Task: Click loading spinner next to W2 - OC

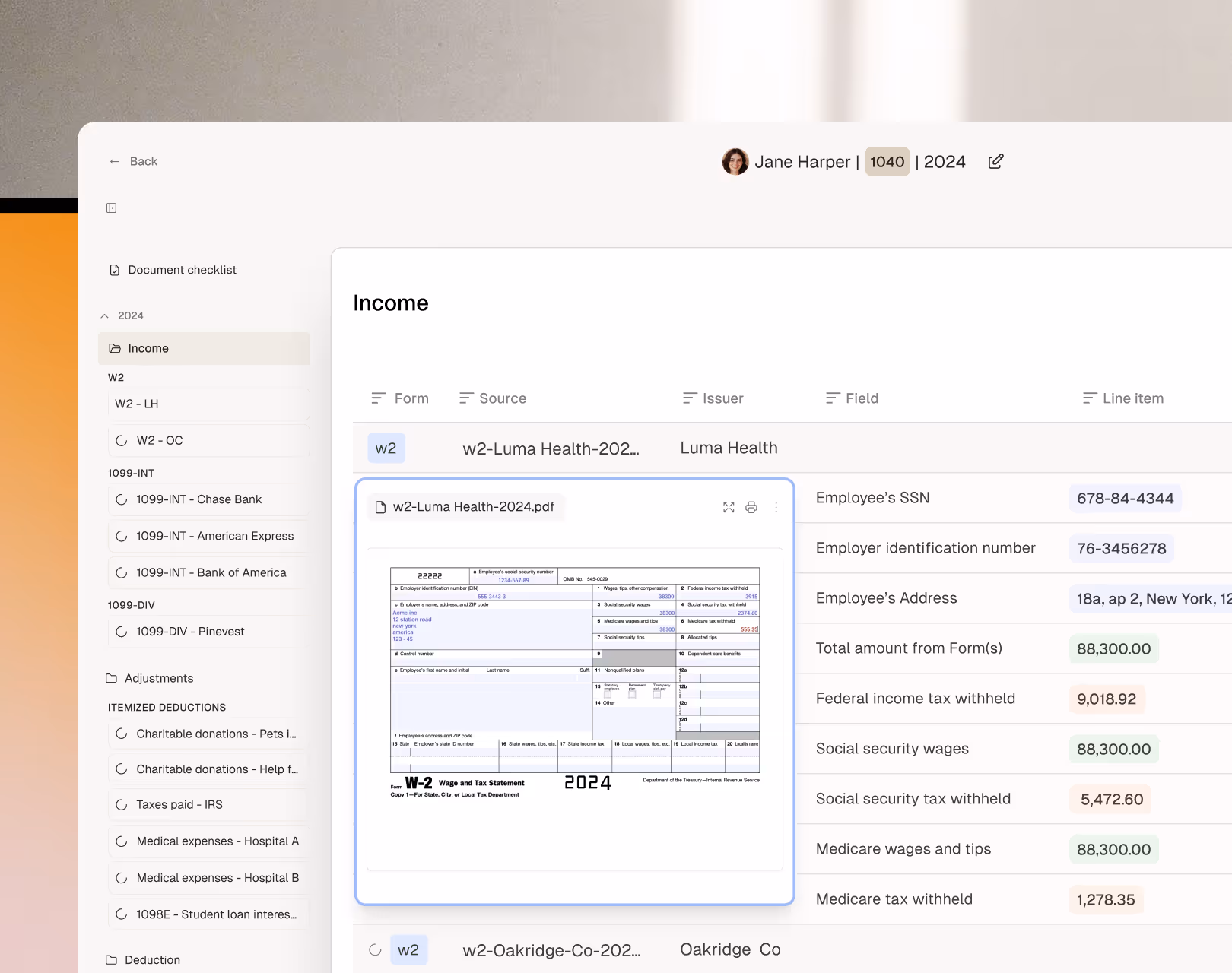Action: [x=121, y=440]
